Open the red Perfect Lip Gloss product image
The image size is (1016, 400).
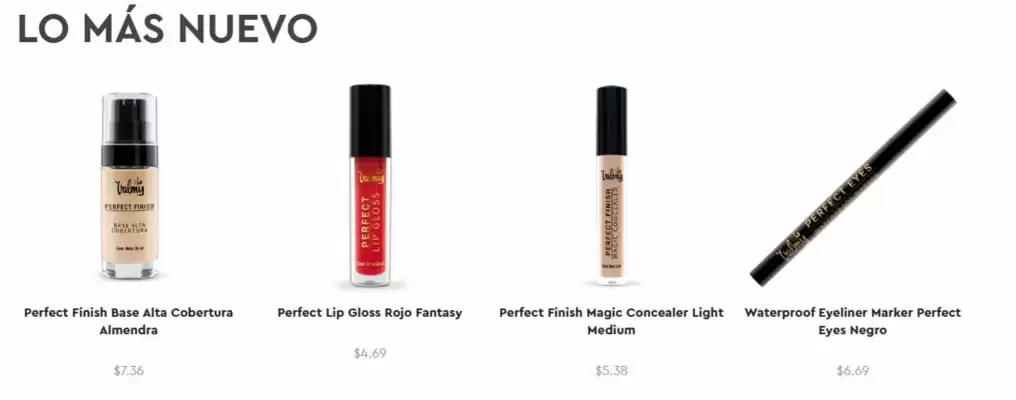point(370,185)
